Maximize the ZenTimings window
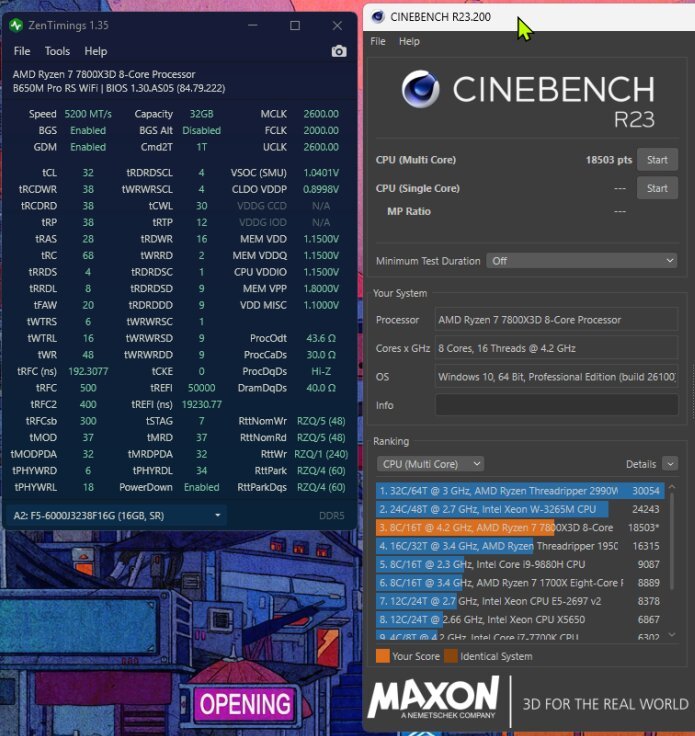Viewport: 695px width, 736px height. click(x=295, y=25)
